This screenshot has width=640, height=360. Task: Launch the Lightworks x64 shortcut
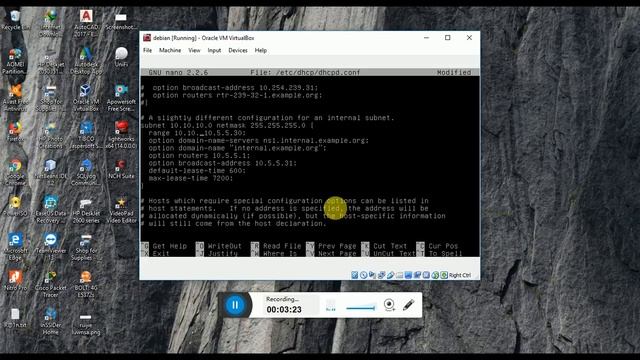[121, 136]
